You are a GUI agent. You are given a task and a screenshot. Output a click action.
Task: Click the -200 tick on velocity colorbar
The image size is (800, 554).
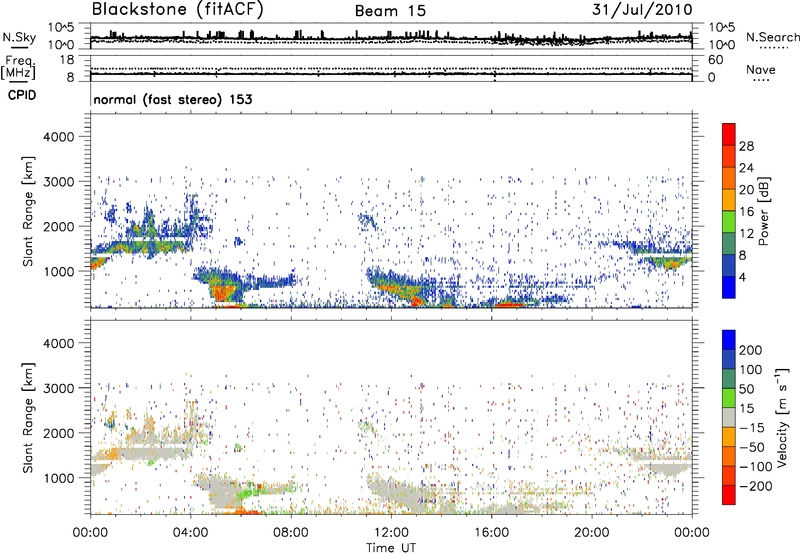click(755, 486)
